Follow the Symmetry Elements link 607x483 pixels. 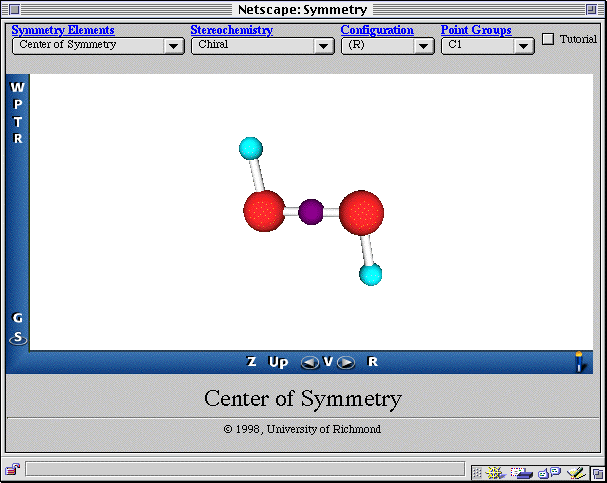tap(63, 30)
